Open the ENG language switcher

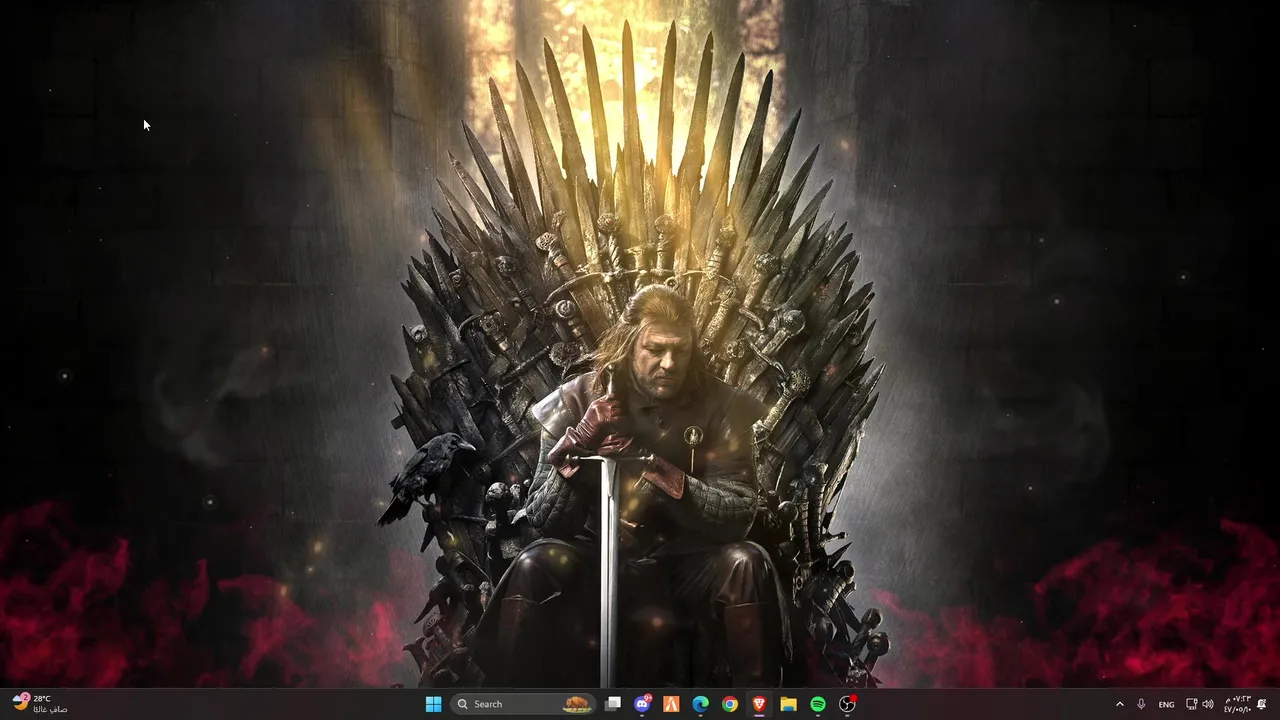pos(1166,704)
